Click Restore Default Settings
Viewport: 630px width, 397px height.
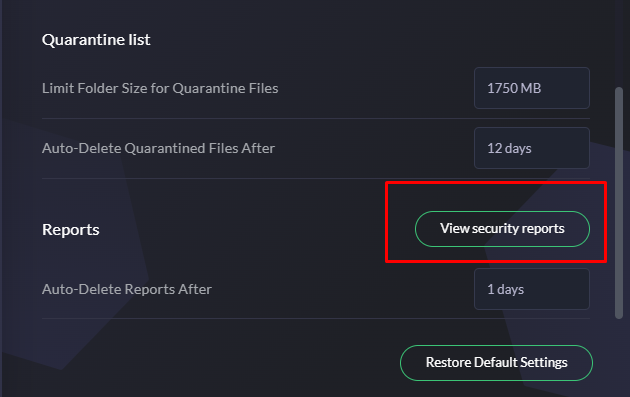(496, 362)
